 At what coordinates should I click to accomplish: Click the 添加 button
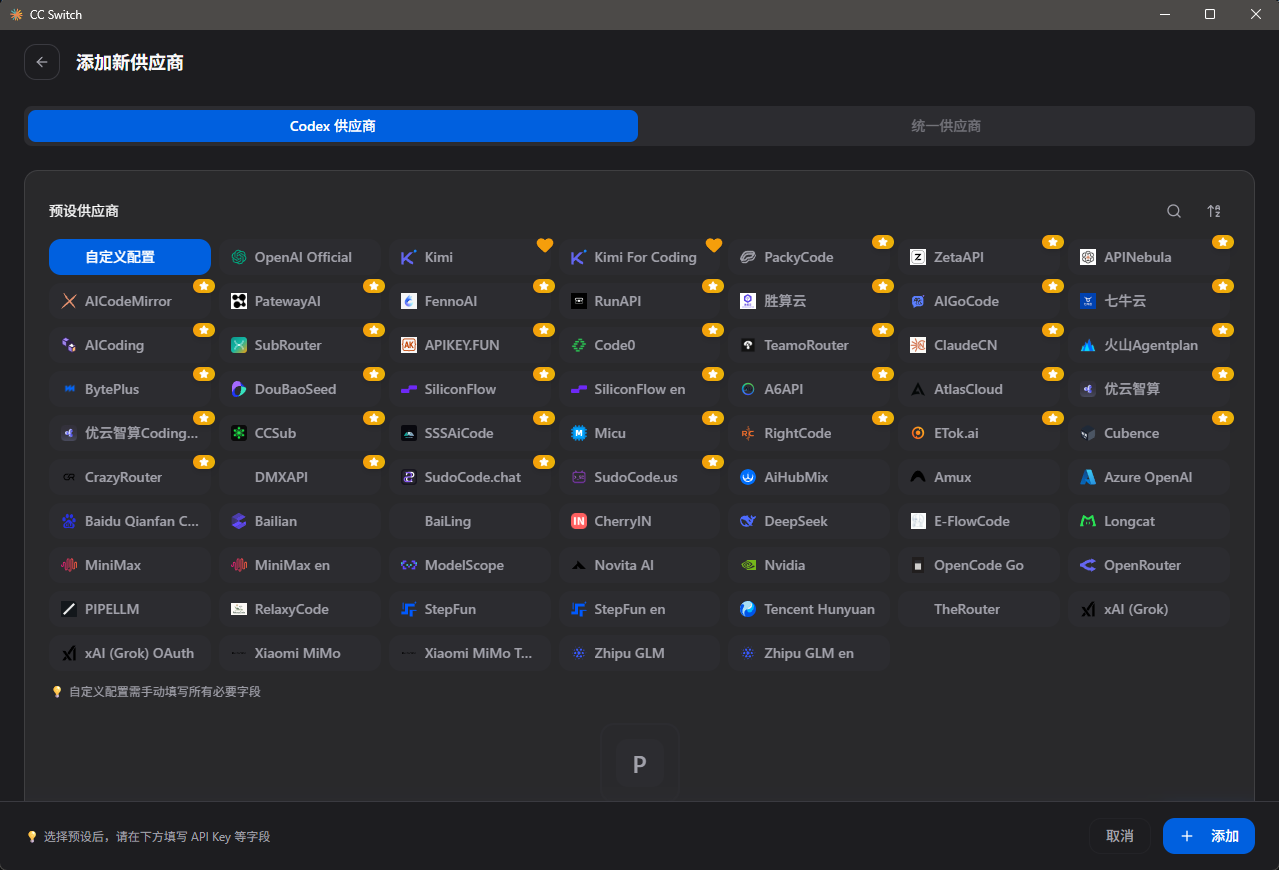[1209, 836]
